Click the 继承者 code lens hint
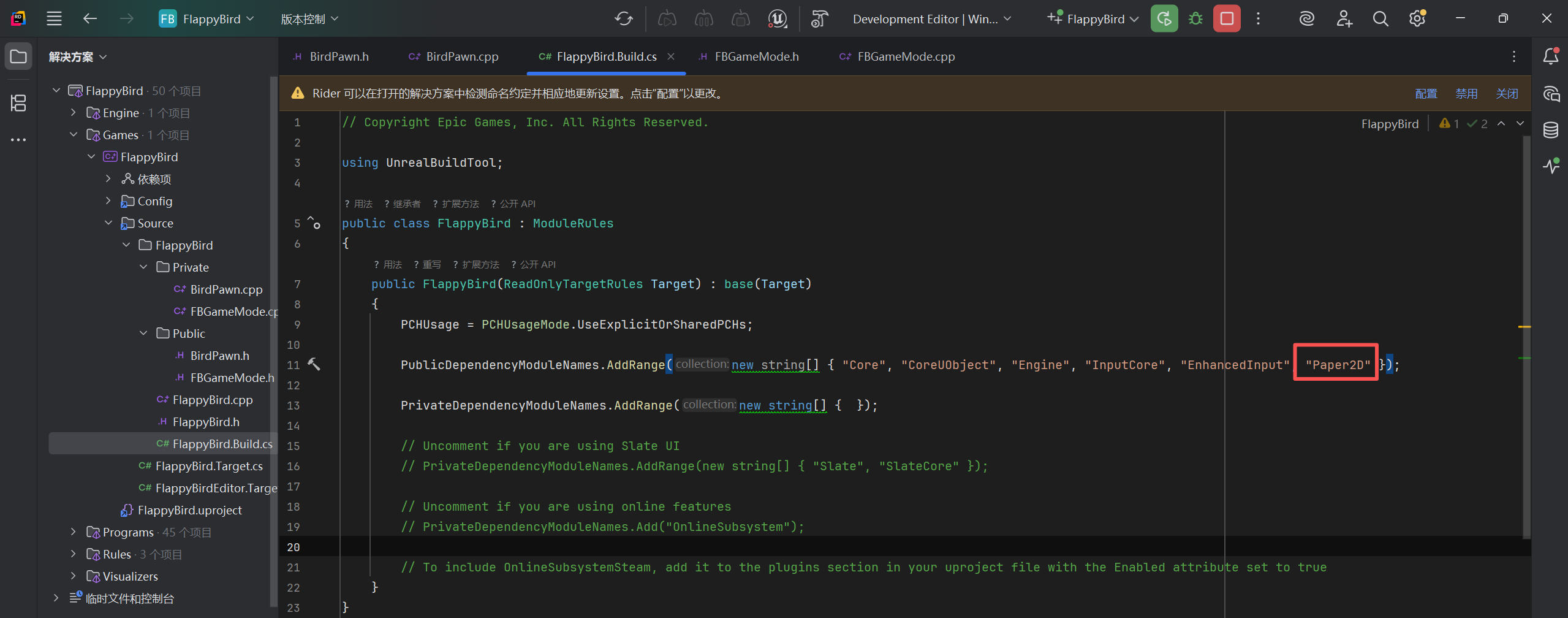This screenshot has width=1568, height=618. pyautogui.click(x=403, y=204)
